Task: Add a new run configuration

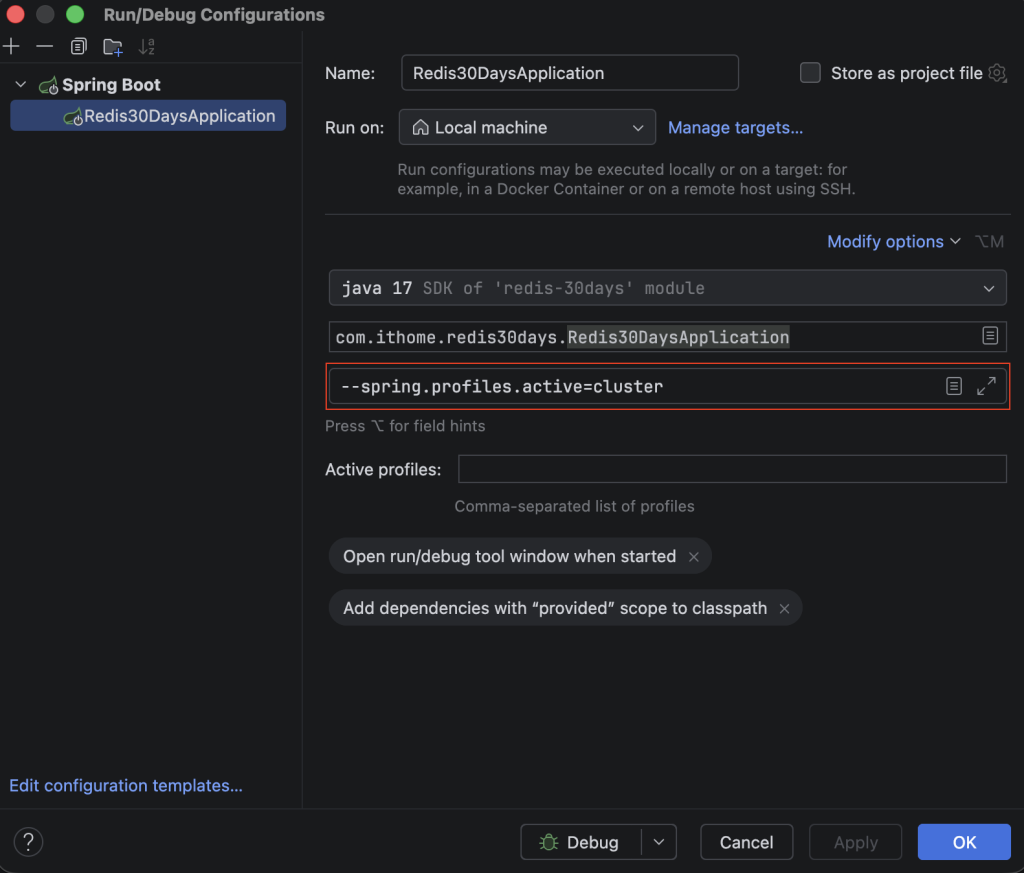Action: tap(12, 46)
